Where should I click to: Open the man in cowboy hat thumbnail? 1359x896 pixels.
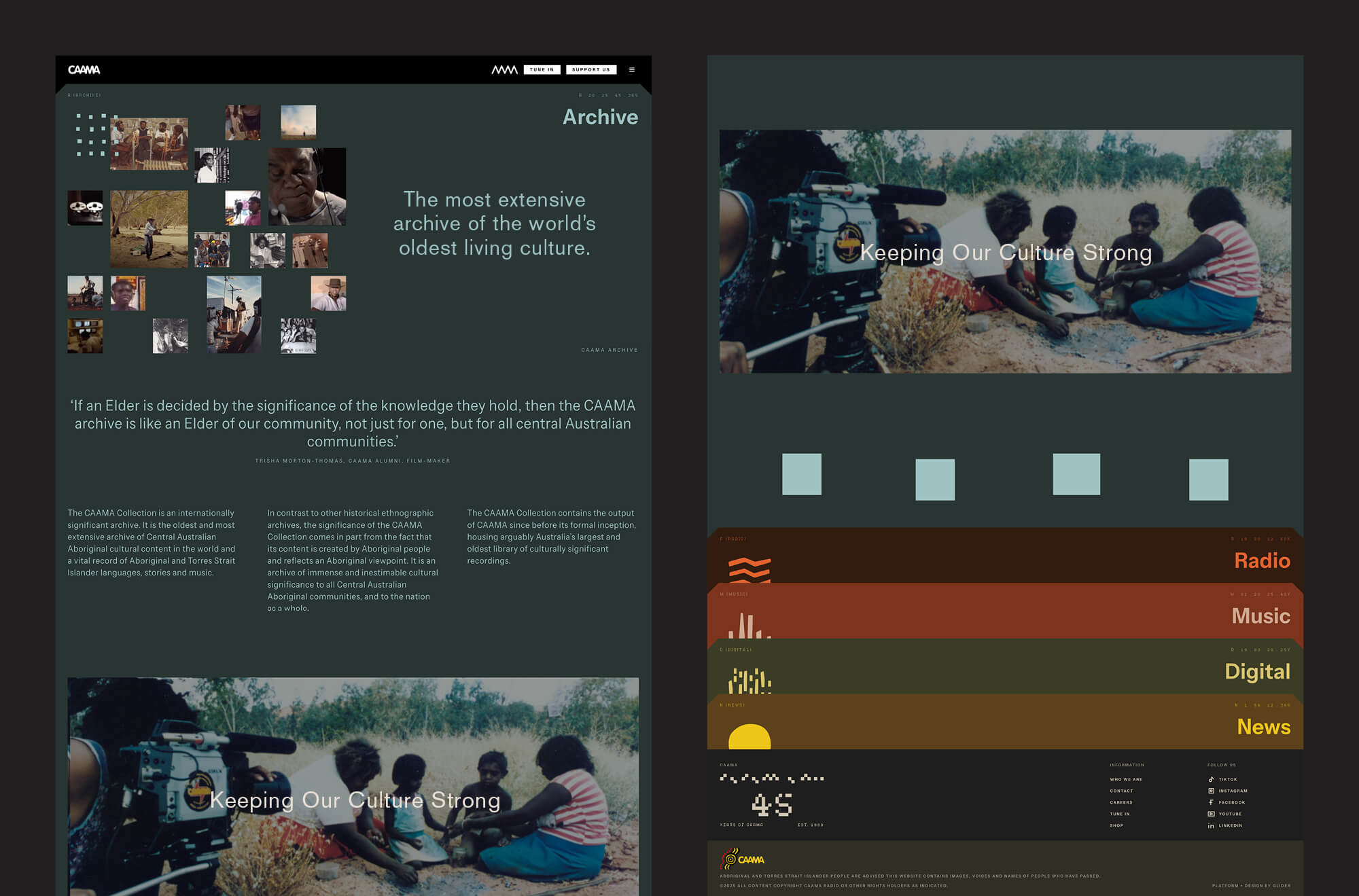pyautogui.click(x=328, y=293)
